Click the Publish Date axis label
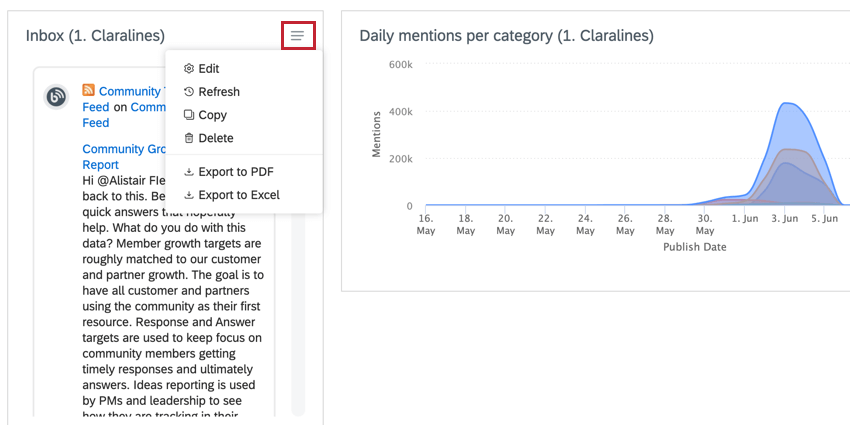850x425 pixels. tap(694, 247)
